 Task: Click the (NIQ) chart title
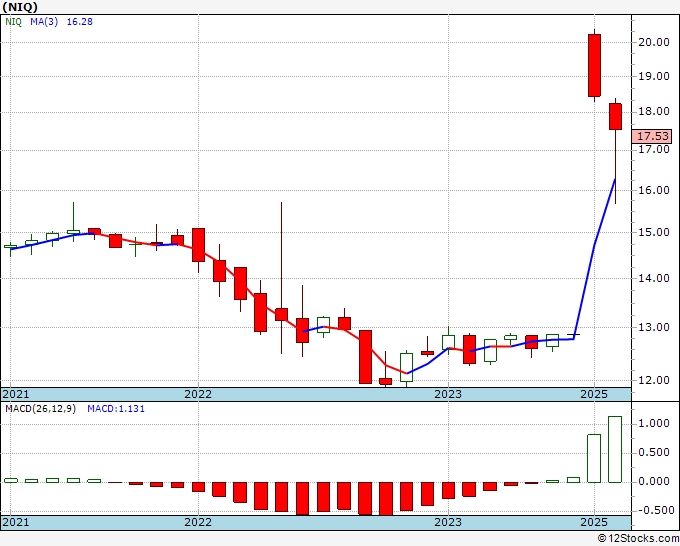(x=20, y=7)
